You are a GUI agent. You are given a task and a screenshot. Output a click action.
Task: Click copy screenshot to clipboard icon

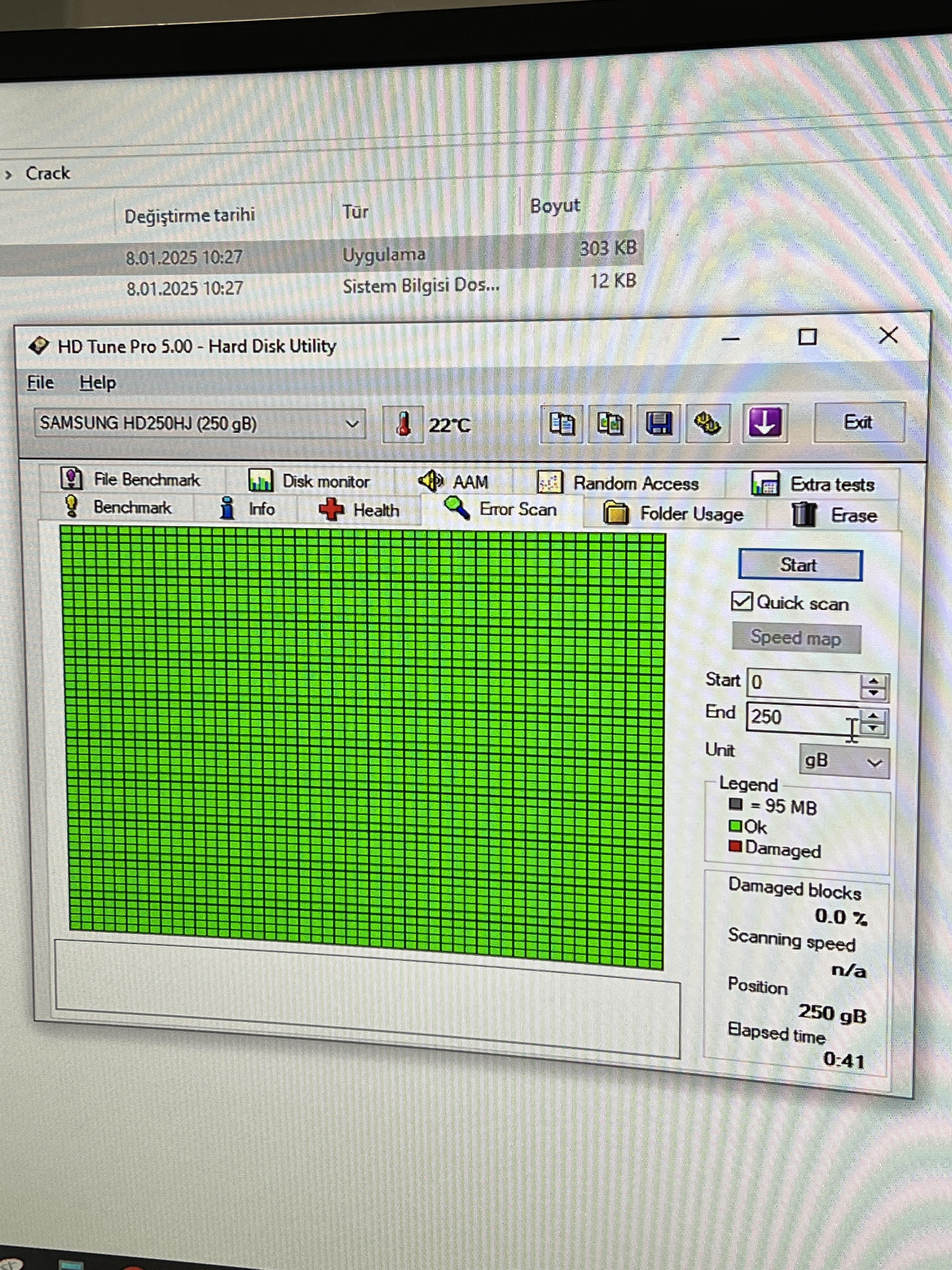610,424
